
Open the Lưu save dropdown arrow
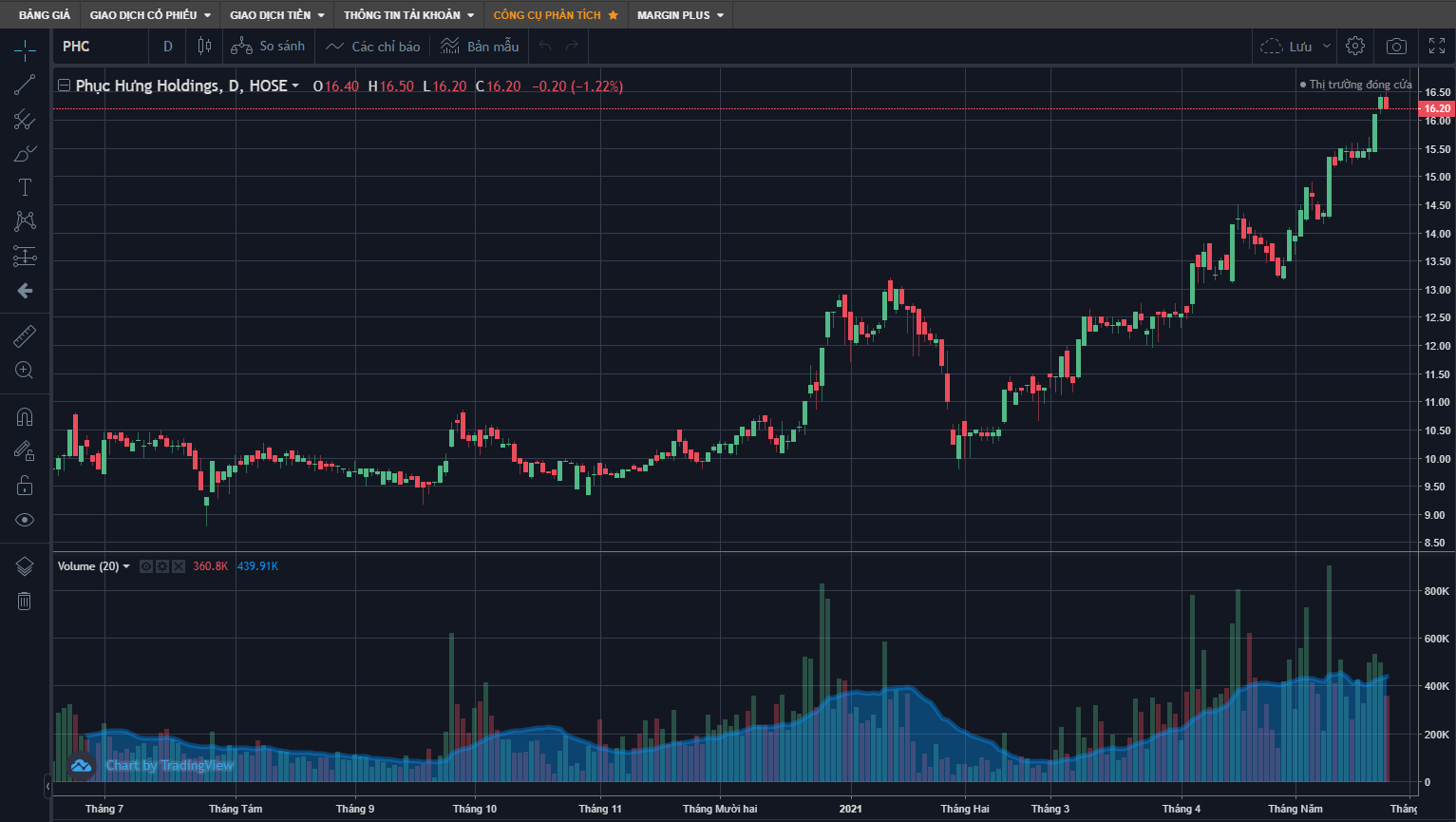(x=1327, y=47)
